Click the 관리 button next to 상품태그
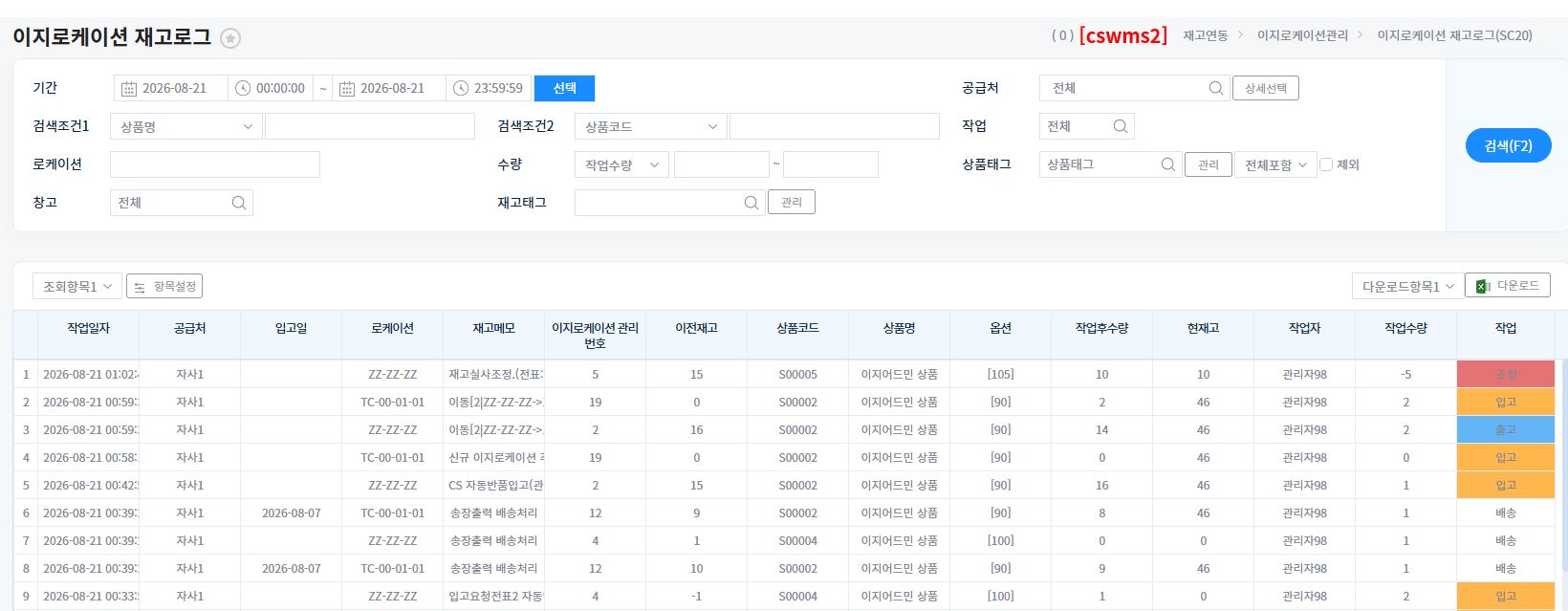 point(1209,164)
